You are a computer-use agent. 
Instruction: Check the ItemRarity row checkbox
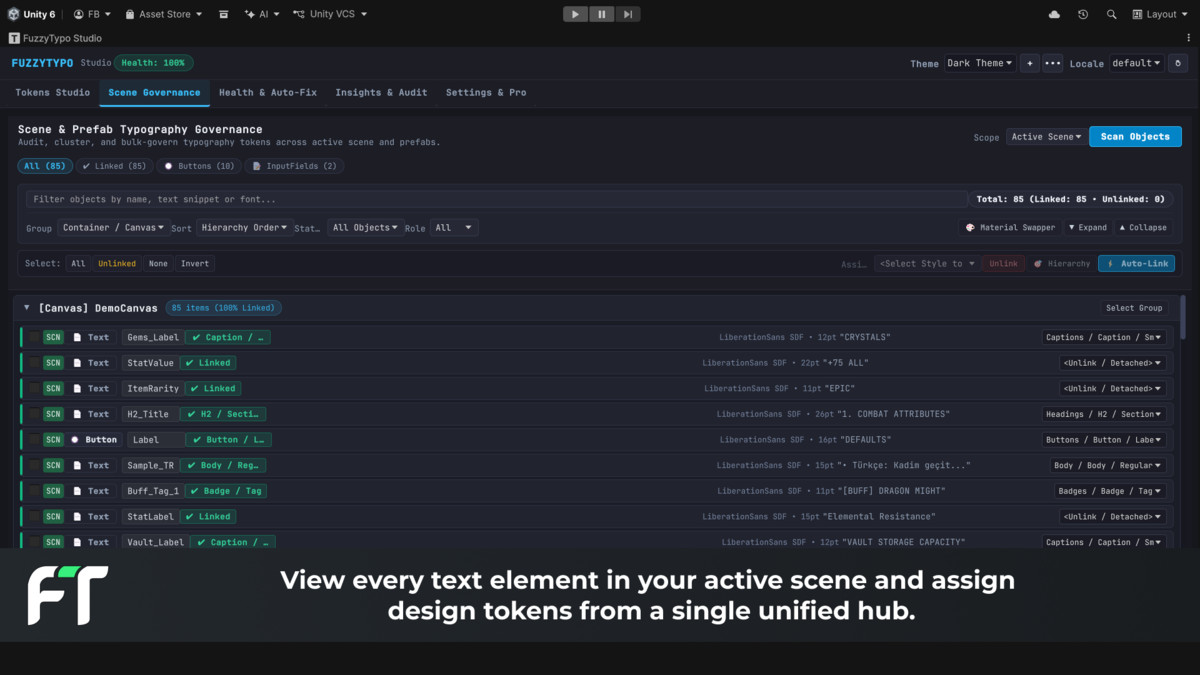pos(34,388)
